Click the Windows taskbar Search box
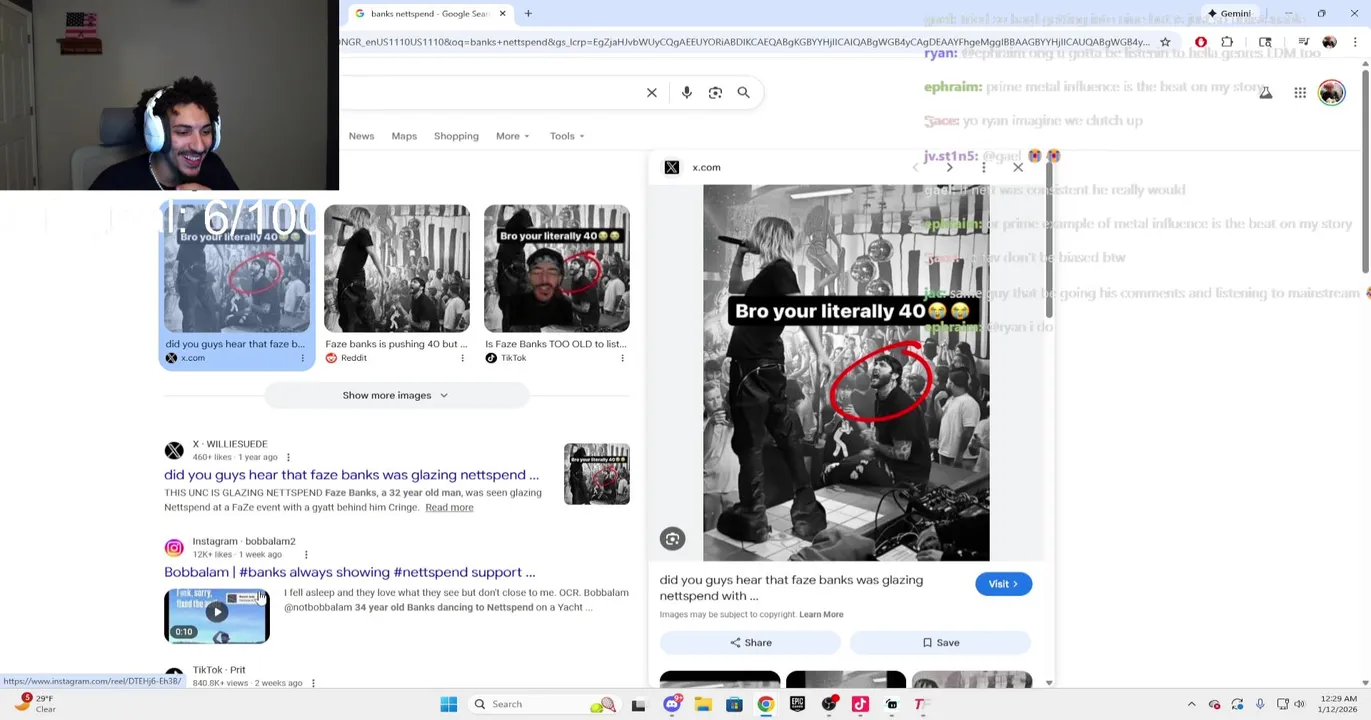This screenshot has width=1371, height=720. tap(545, 704)
